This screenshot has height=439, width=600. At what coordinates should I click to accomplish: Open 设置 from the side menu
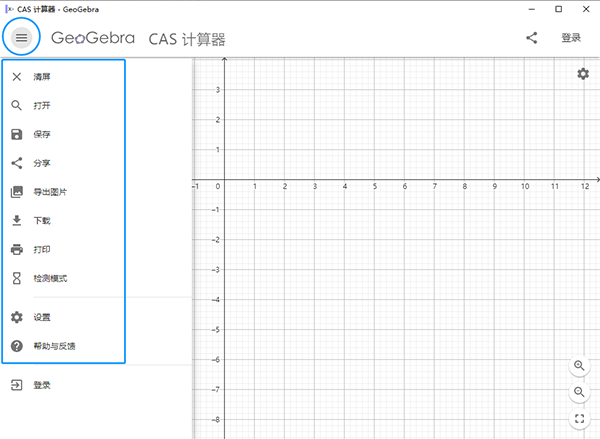pyautogui.click(x=42, y=317)
